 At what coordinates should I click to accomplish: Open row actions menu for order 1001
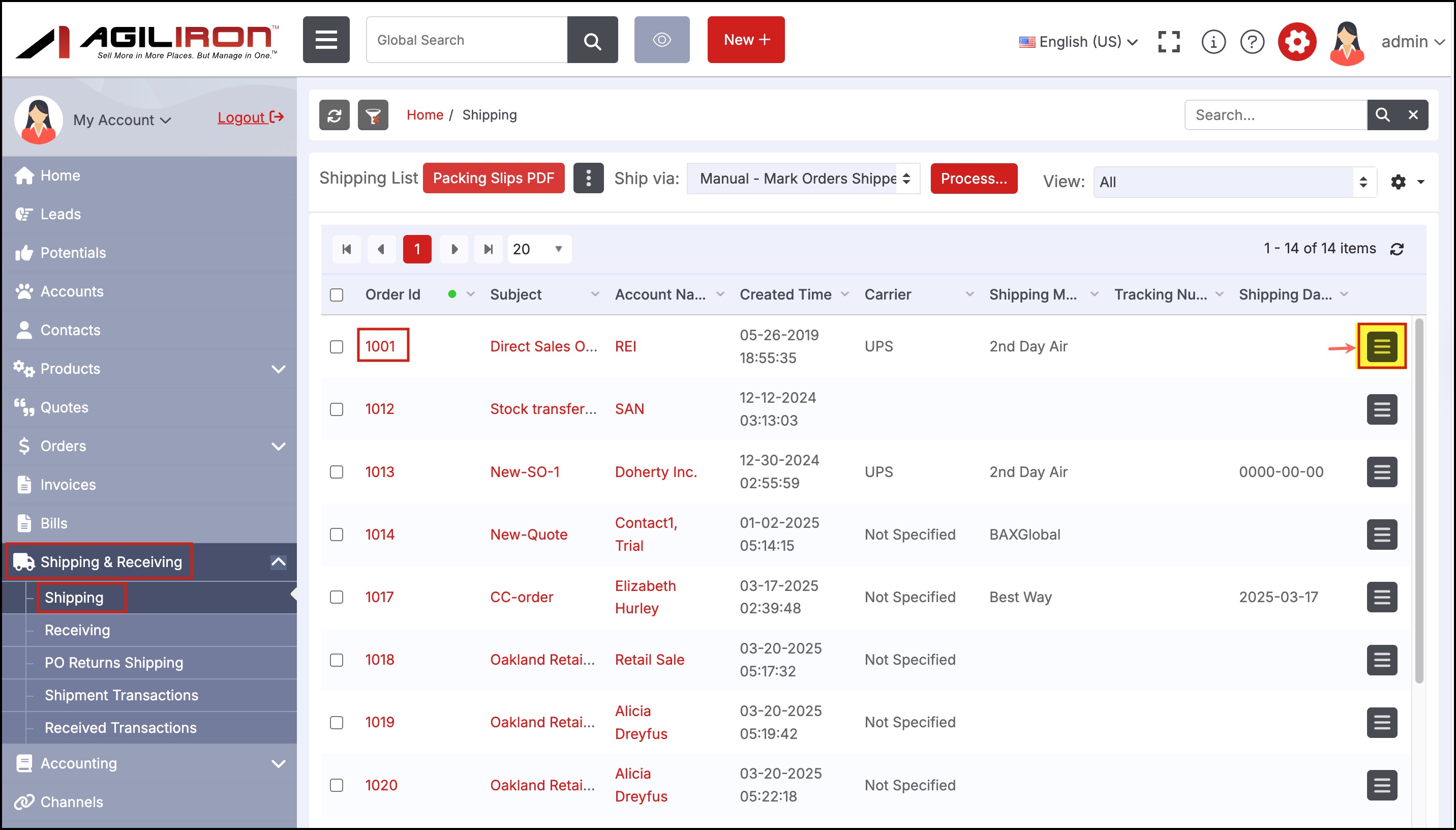click(1381, 346)
